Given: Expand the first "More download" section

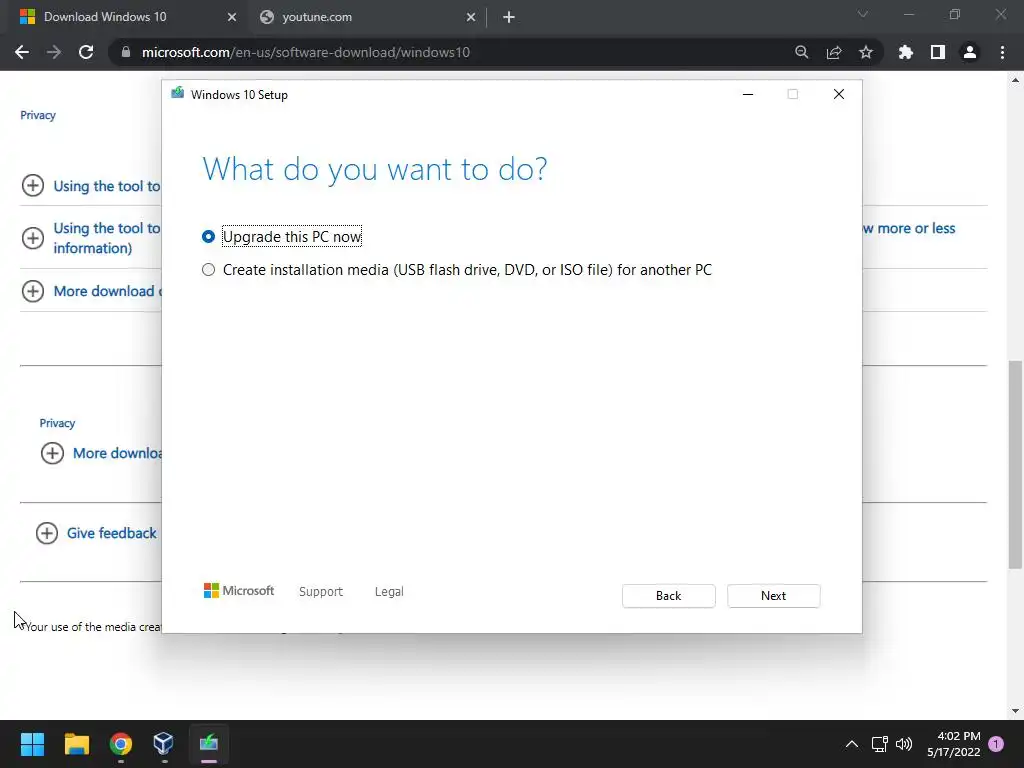Looking at the screenshot, I should pos(33,291).
